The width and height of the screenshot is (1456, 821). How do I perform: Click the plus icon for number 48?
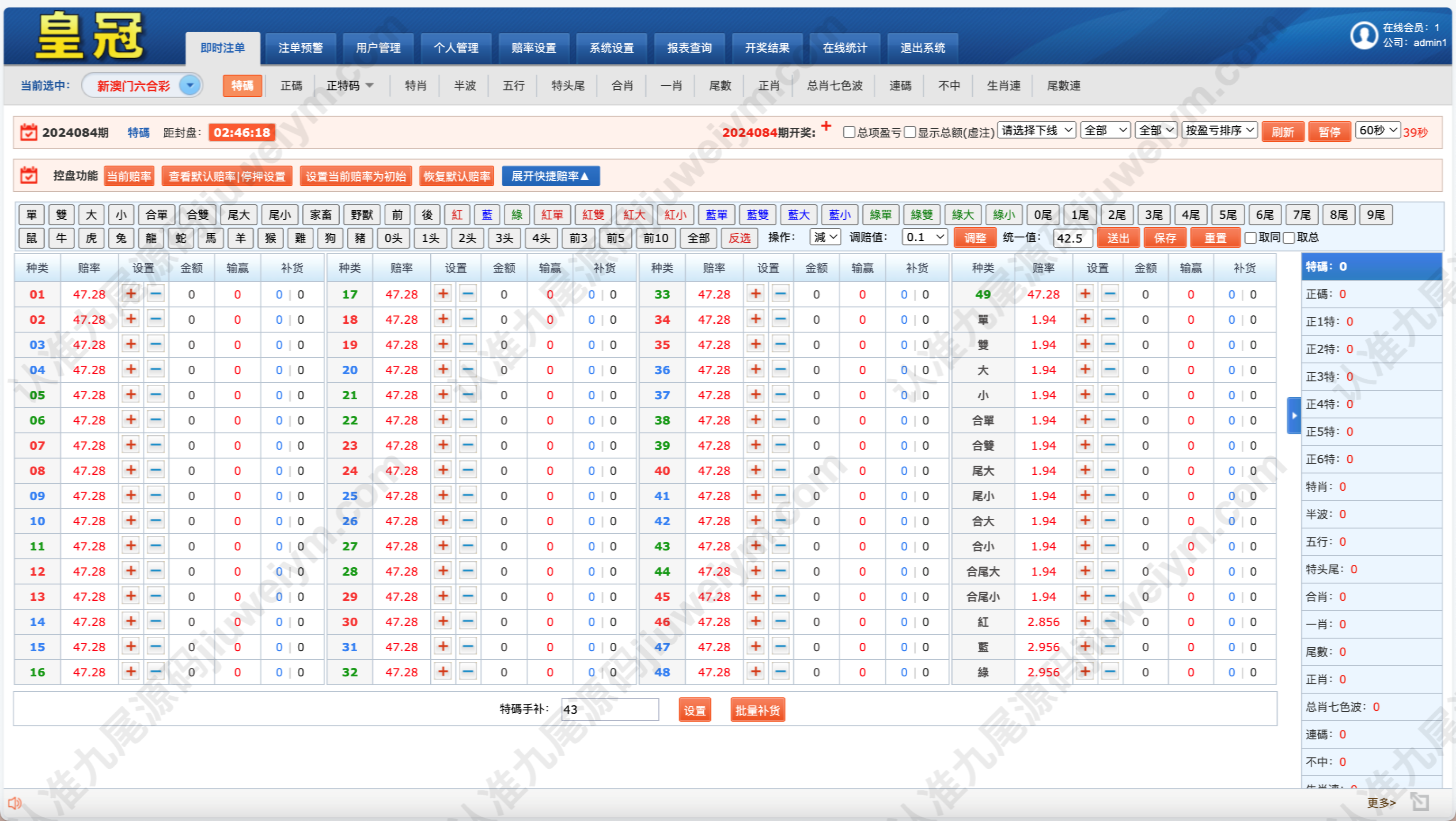pyautogui.click(x=756, y=671)
